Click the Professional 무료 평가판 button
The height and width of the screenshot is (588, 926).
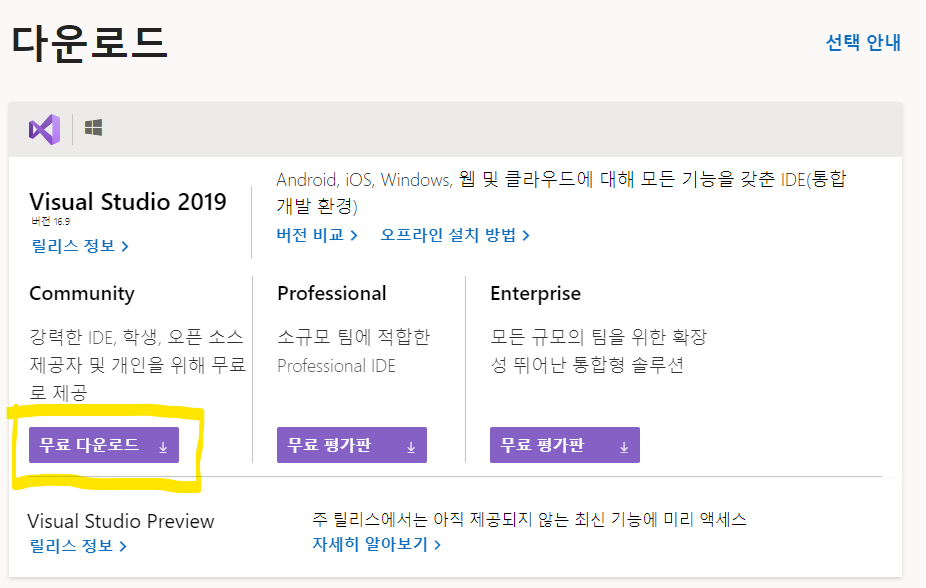[352, 445]
